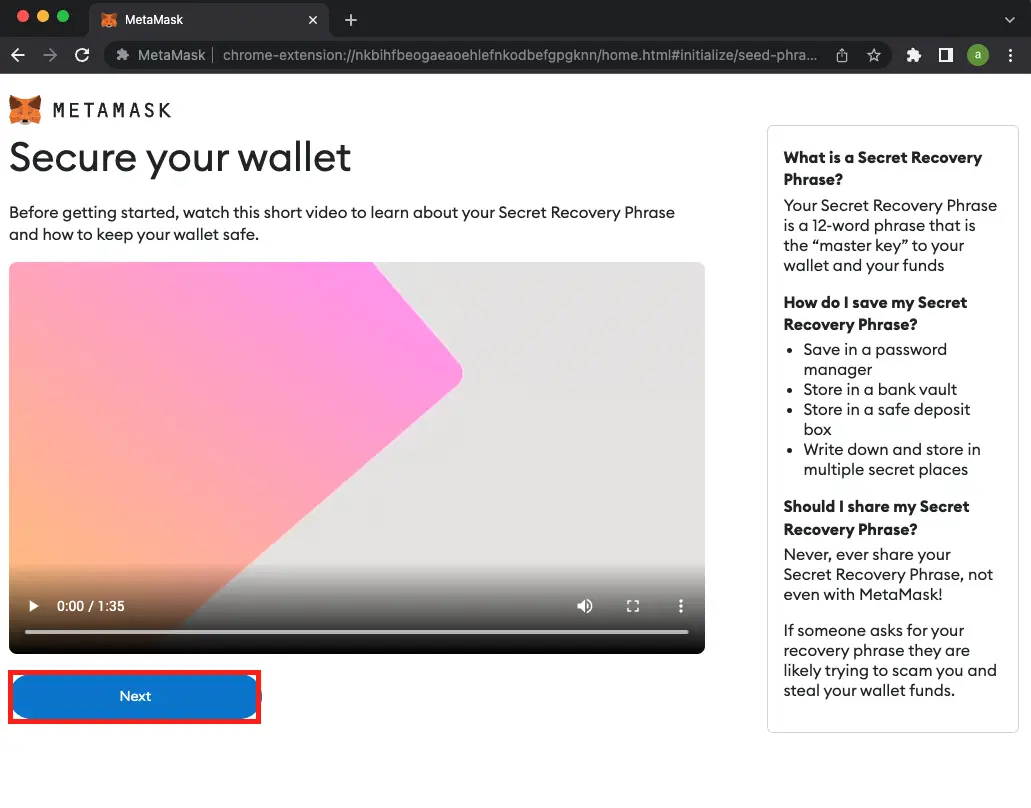Viewport: 1031px width, 808px height.
Task: Open the browser Extensions puzzle menu
Action: click(x=913, y=55)
